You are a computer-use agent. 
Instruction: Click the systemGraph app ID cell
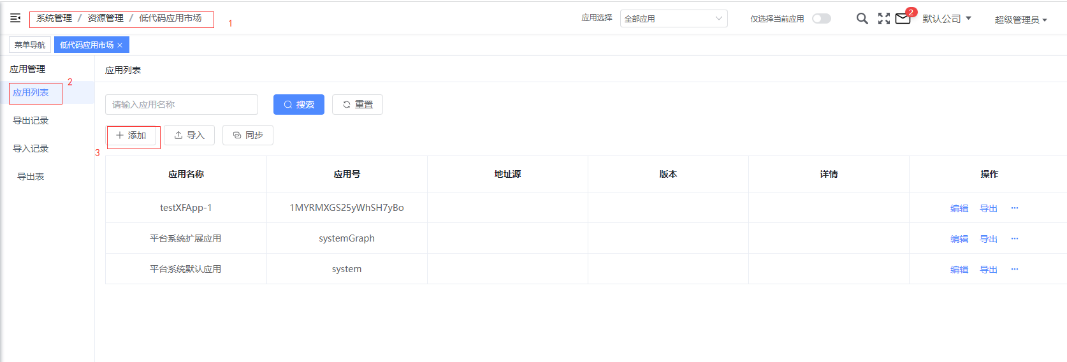[347, 238]
